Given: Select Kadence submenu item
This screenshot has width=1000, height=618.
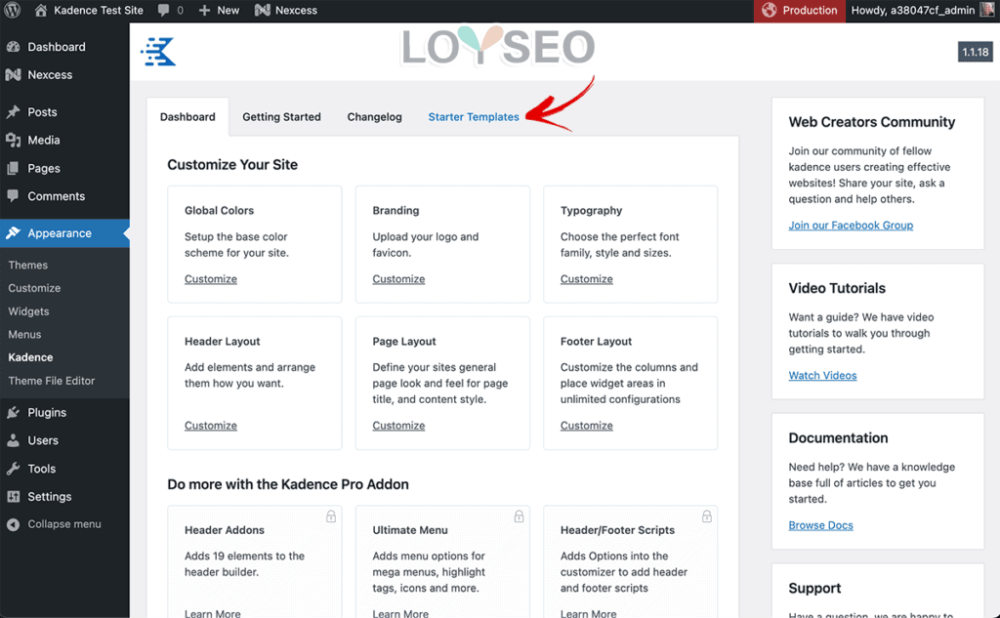Looking at the screenshot, I should click(31, 357).
